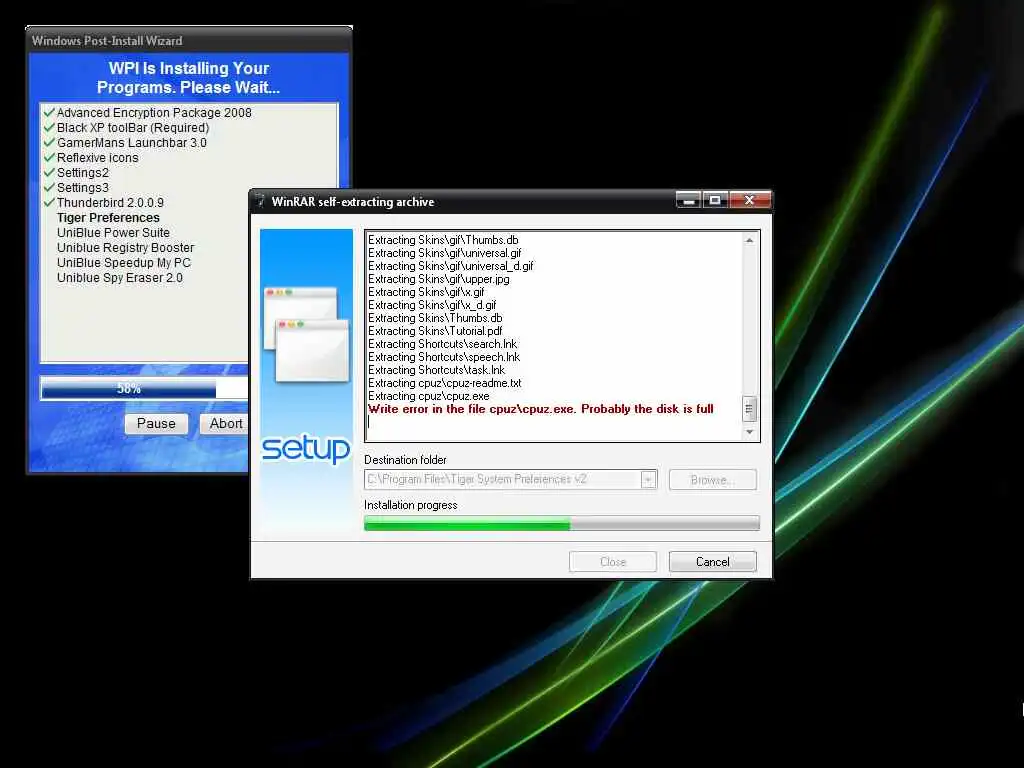The image size is (1024, 768).
Task: Click checkmark beside Settings2
Action: coord(49,172)
